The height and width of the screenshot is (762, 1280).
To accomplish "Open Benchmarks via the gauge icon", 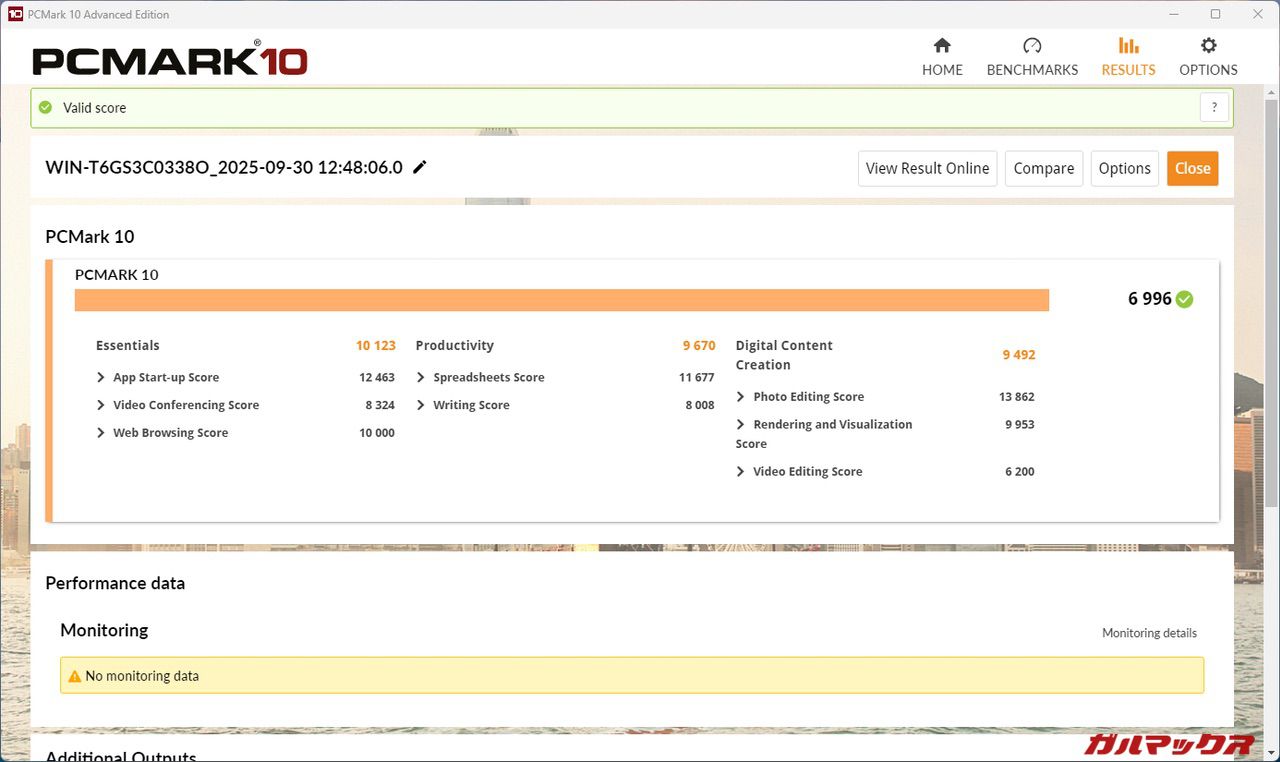I will (1032, 46).
